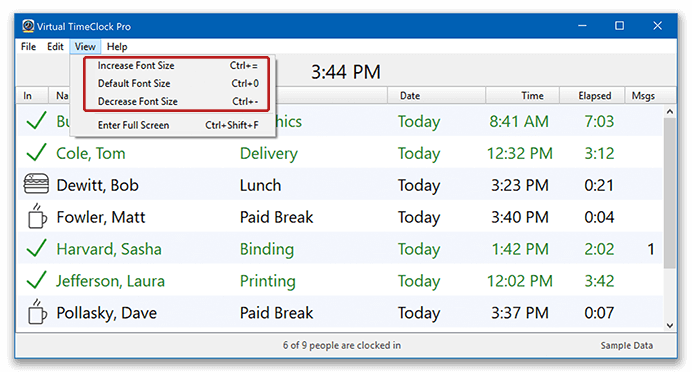Open the Help menu
The height and width of the screenshot is (372, 692).
117,46
